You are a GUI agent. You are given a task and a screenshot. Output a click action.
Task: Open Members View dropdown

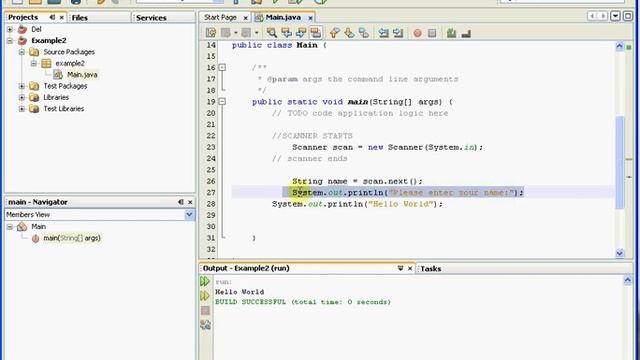189,215
